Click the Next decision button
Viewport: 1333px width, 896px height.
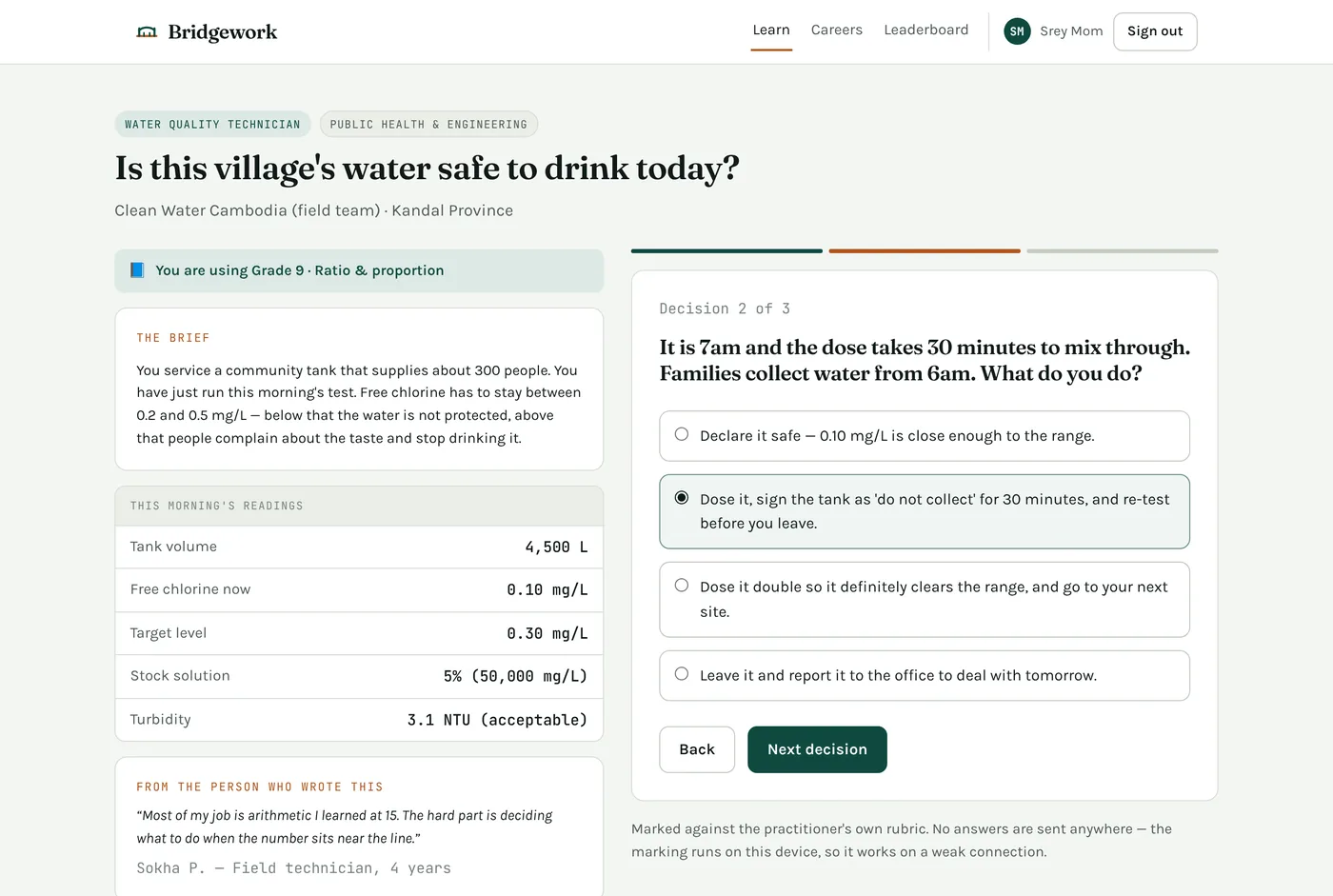pos(817,749)
